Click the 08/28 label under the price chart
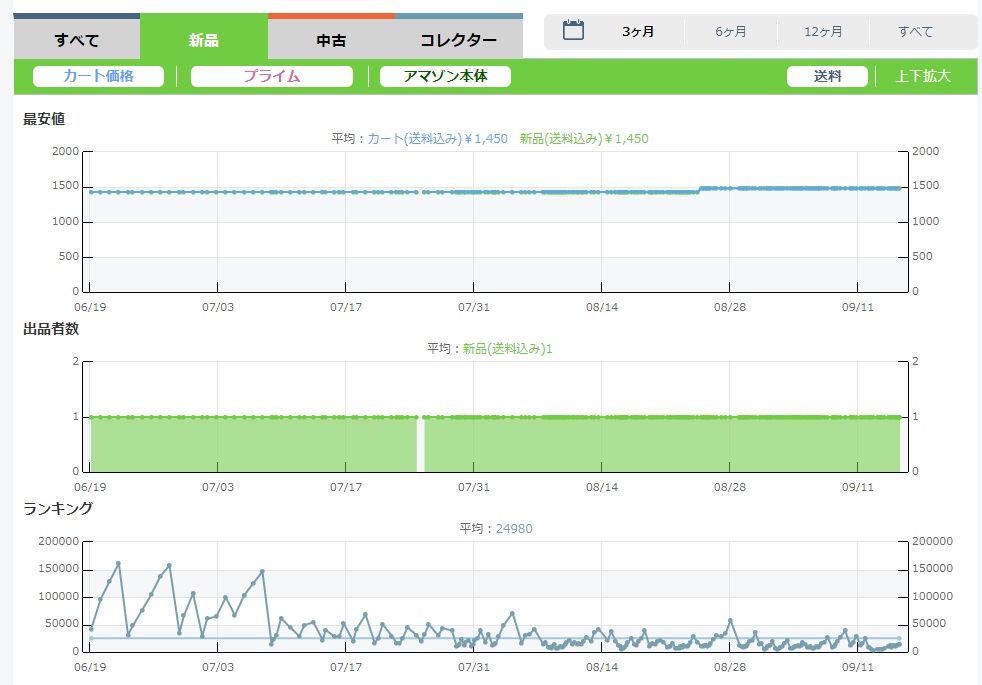 pos(730,307)
